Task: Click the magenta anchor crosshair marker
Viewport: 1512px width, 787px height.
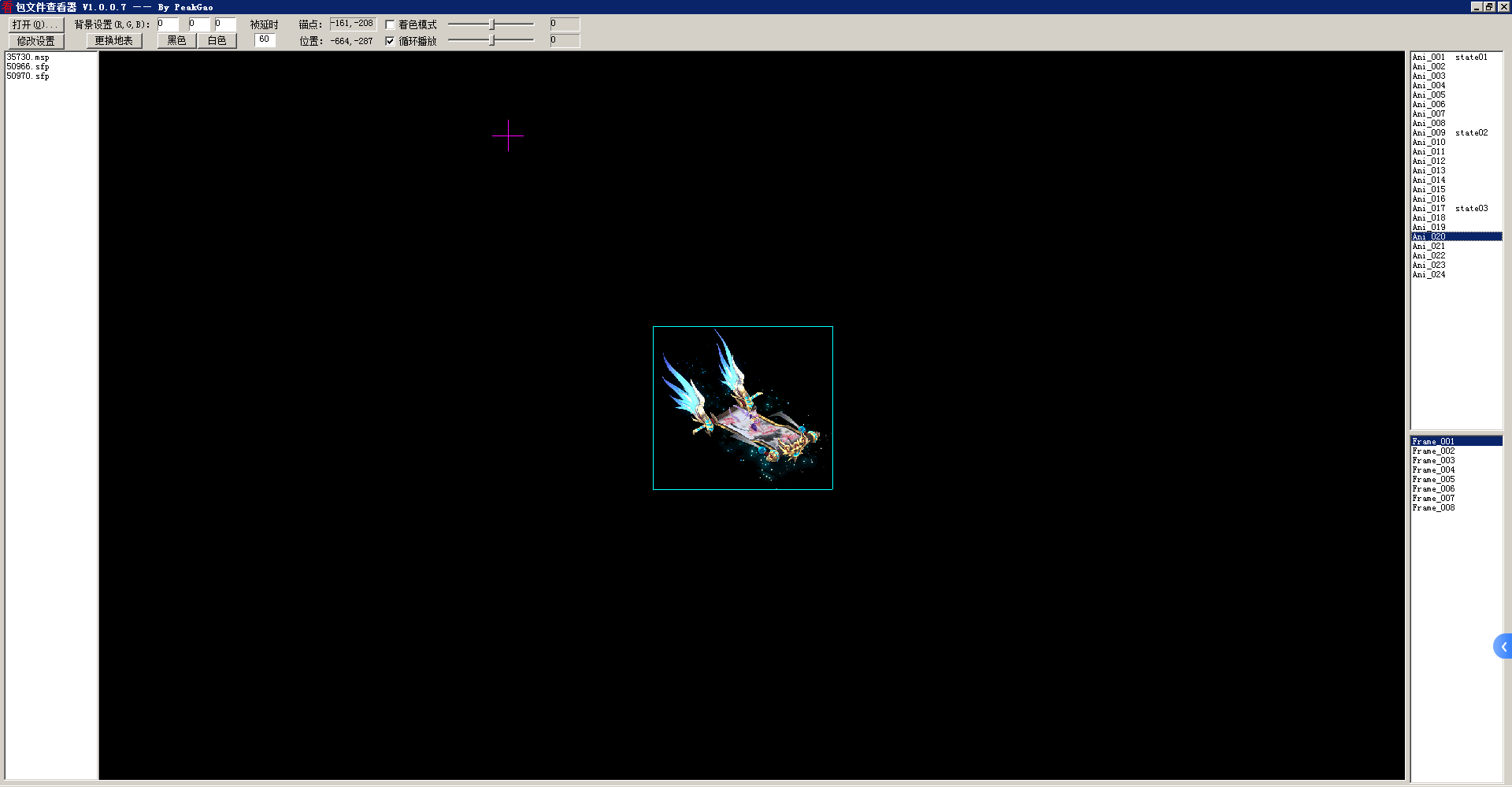Action: 508,135
